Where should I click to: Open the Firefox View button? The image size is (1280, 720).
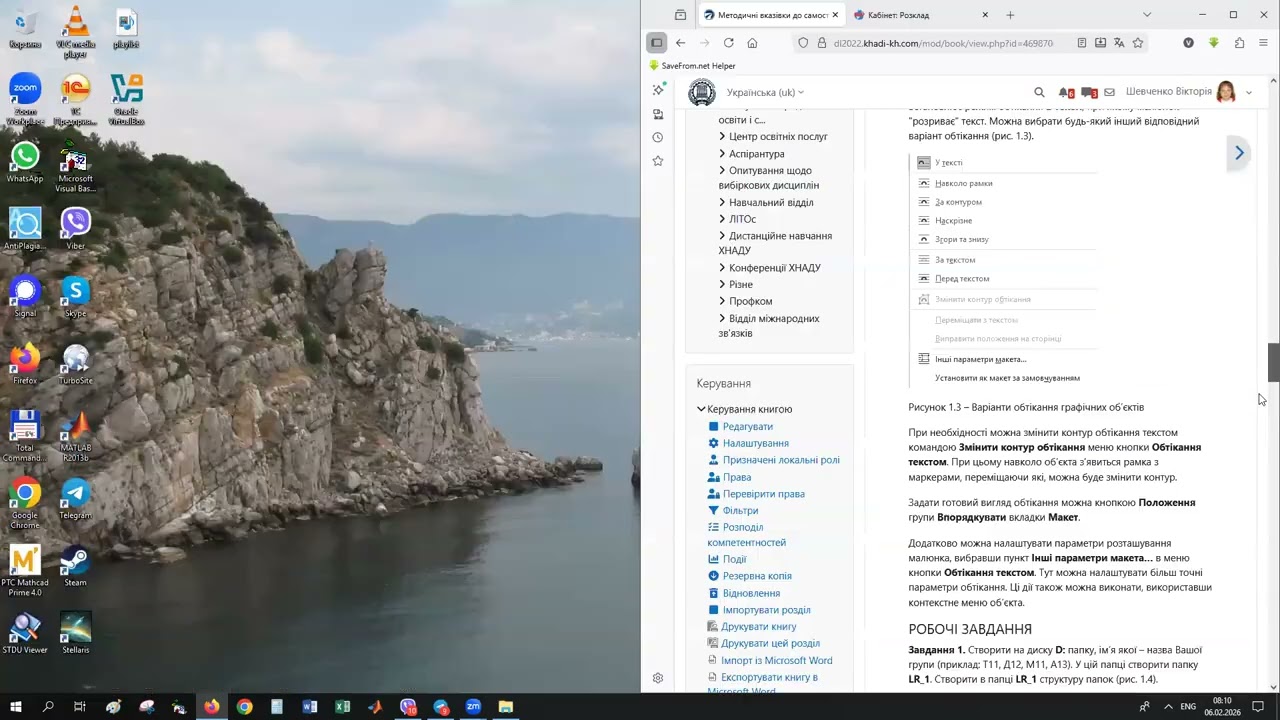point(680,15)
